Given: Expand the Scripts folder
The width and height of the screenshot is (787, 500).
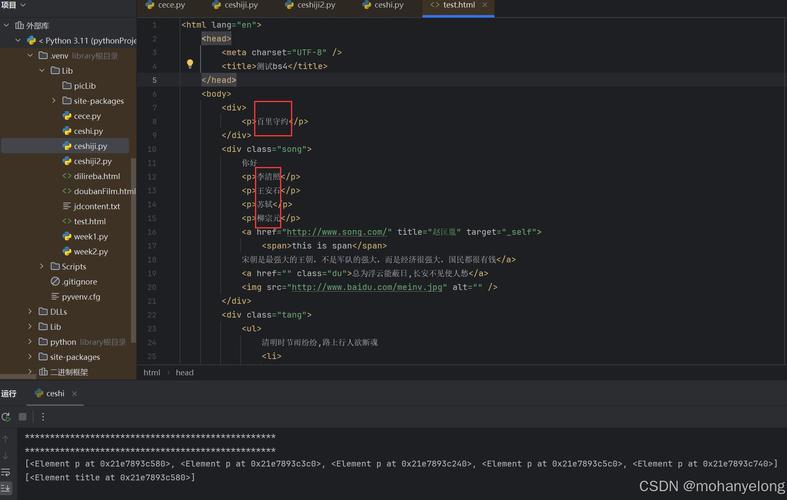Looking at the screenshot, I should coord(42,266).
